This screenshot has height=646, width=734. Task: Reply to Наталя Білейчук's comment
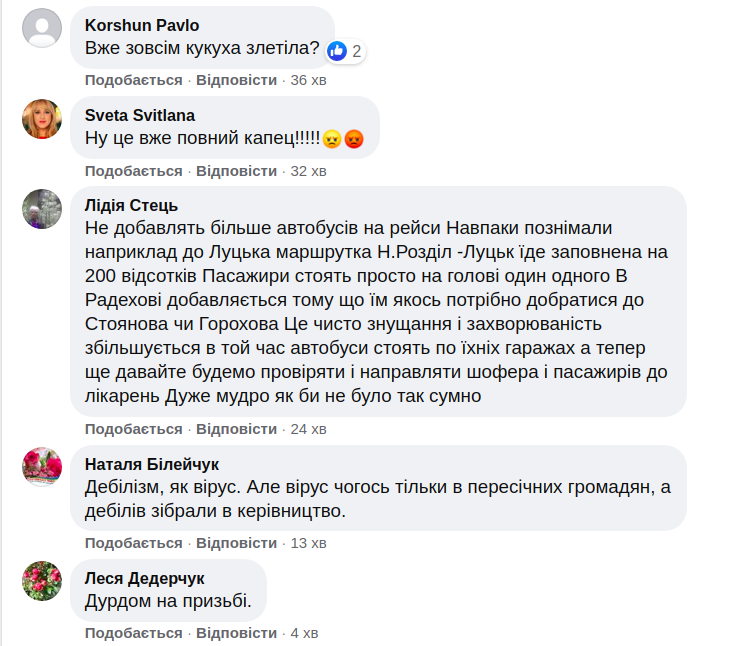click(236, 543)
